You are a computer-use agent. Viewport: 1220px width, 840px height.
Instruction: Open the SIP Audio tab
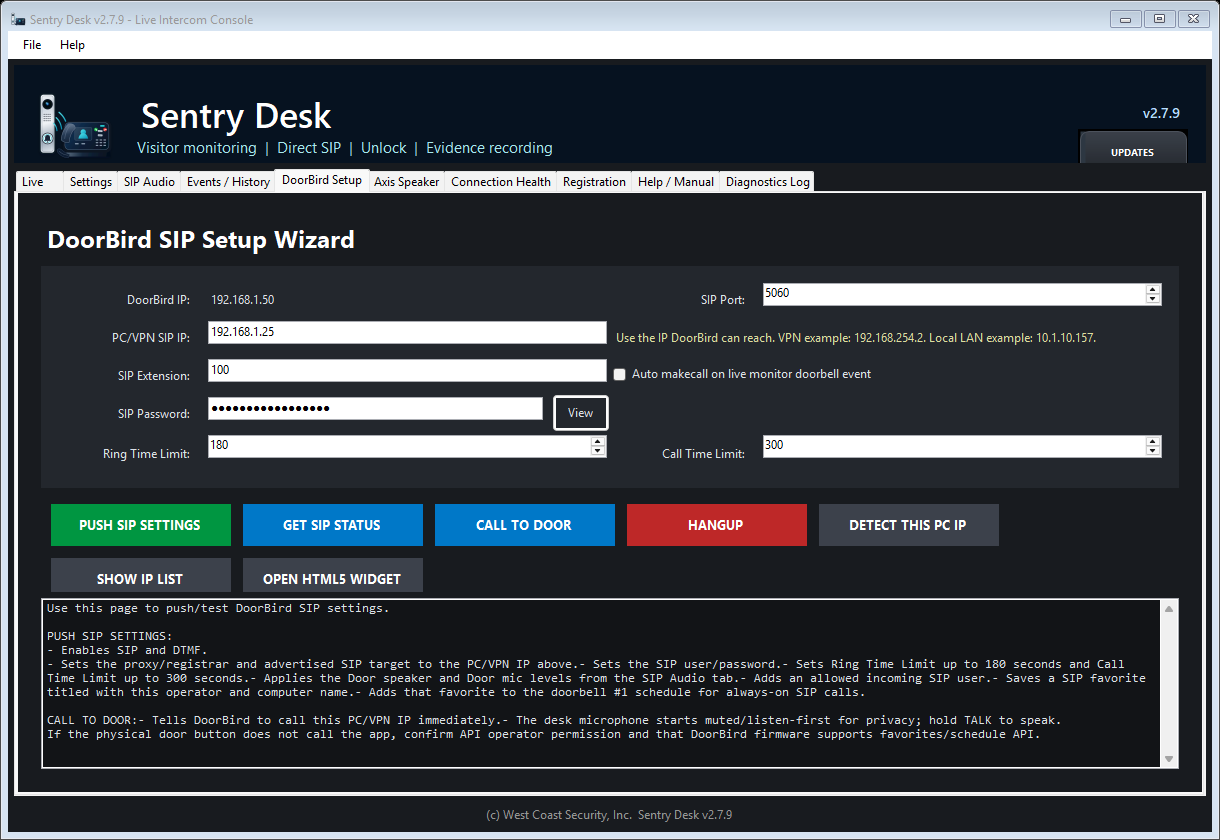point(149,182)
